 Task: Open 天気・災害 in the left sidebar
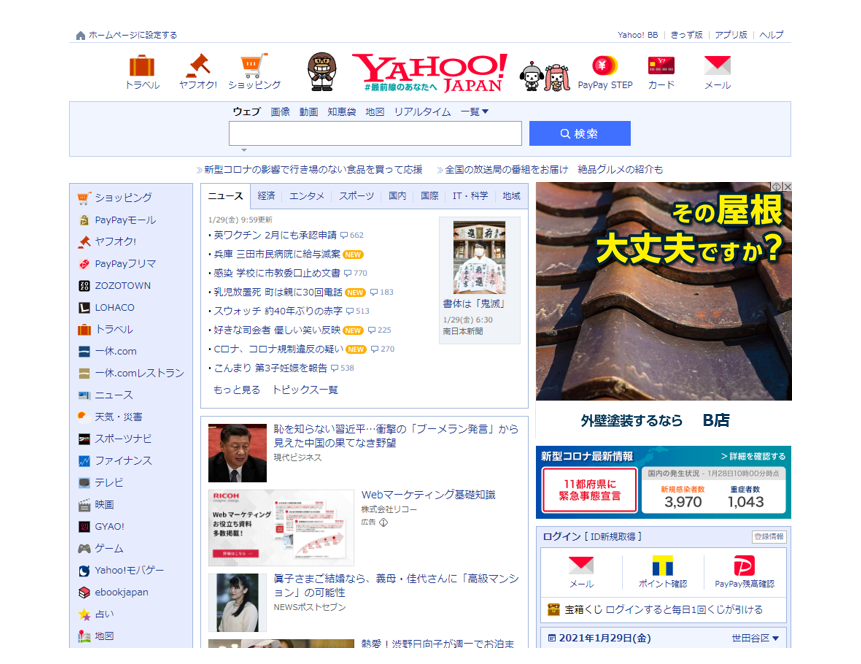point(118,417)
